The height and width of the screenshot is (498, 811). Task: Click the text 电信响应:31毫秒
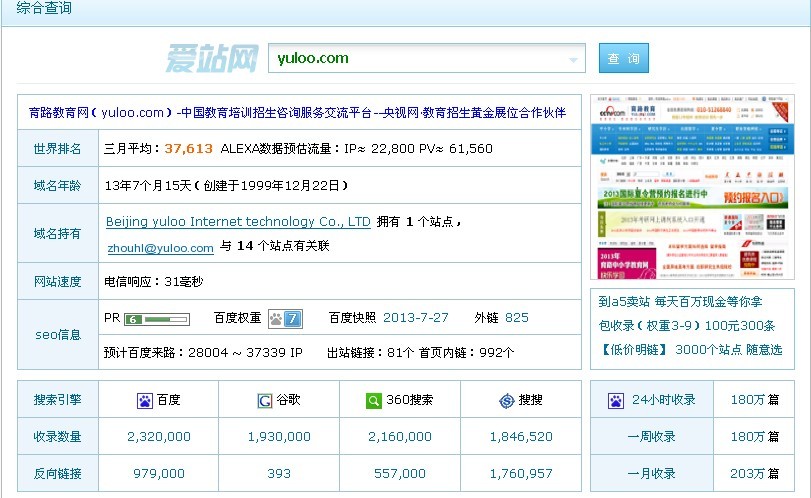pyautogui.click(x=154, y=281)
